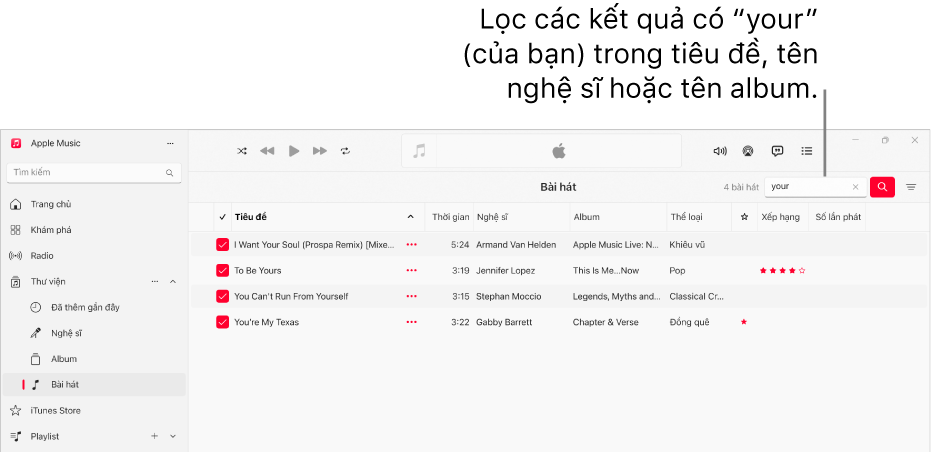The image size is (934, 452).
Task: Sort by favorite star column
Action: click(744, 217)
